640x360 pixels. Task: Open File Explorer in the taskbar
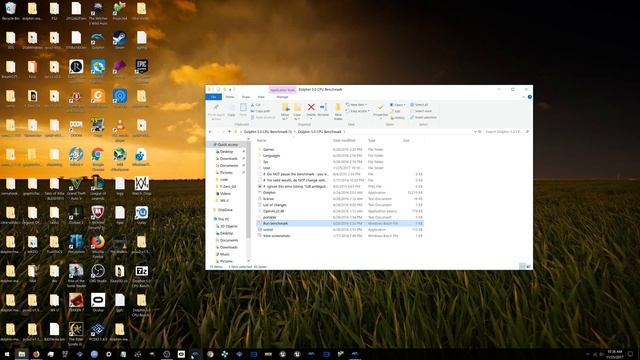(22, 354)
